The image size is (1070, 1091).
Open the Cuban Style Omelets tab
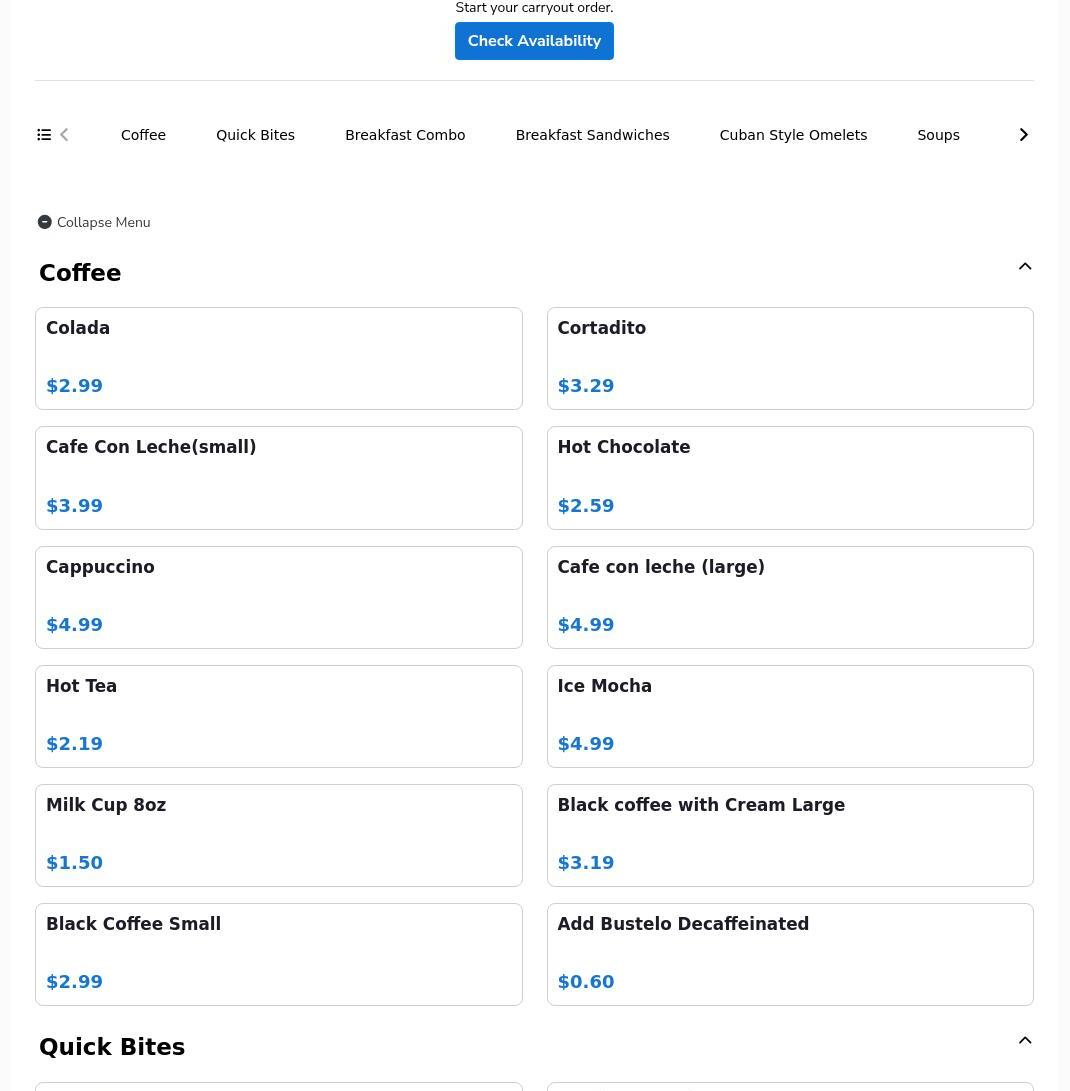point(793,135)
